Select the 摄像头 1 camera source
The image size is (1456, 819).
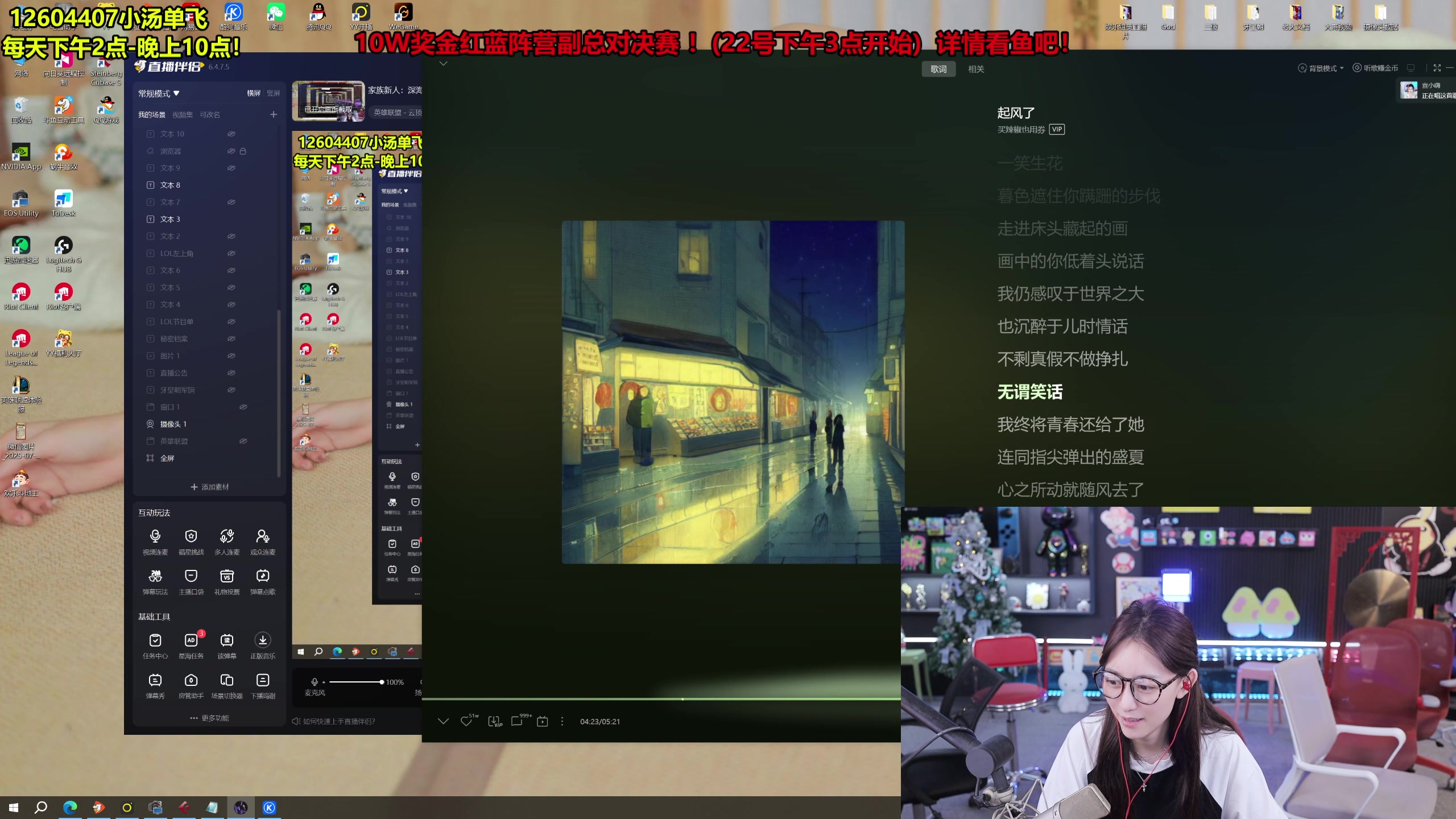coord(209,424)
